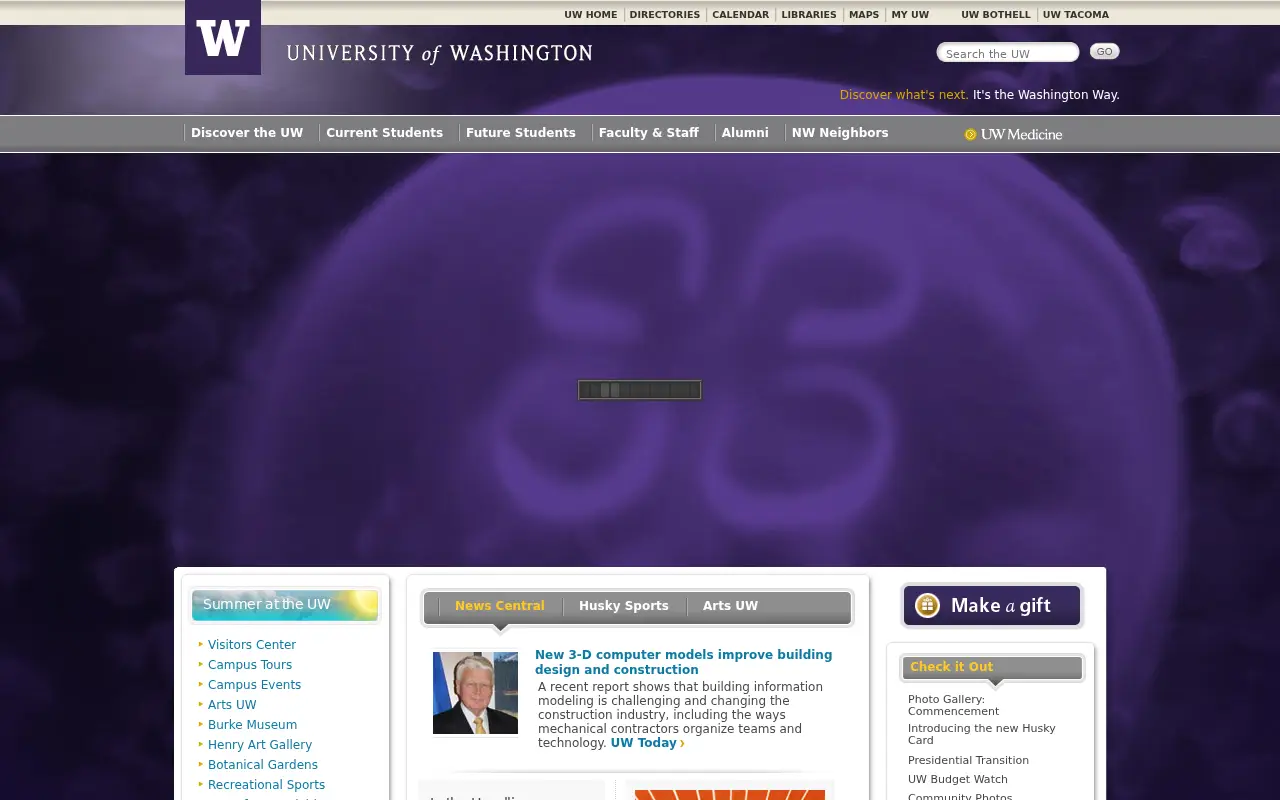
Task: Click the purple W logo block
Action: (223, 37)
